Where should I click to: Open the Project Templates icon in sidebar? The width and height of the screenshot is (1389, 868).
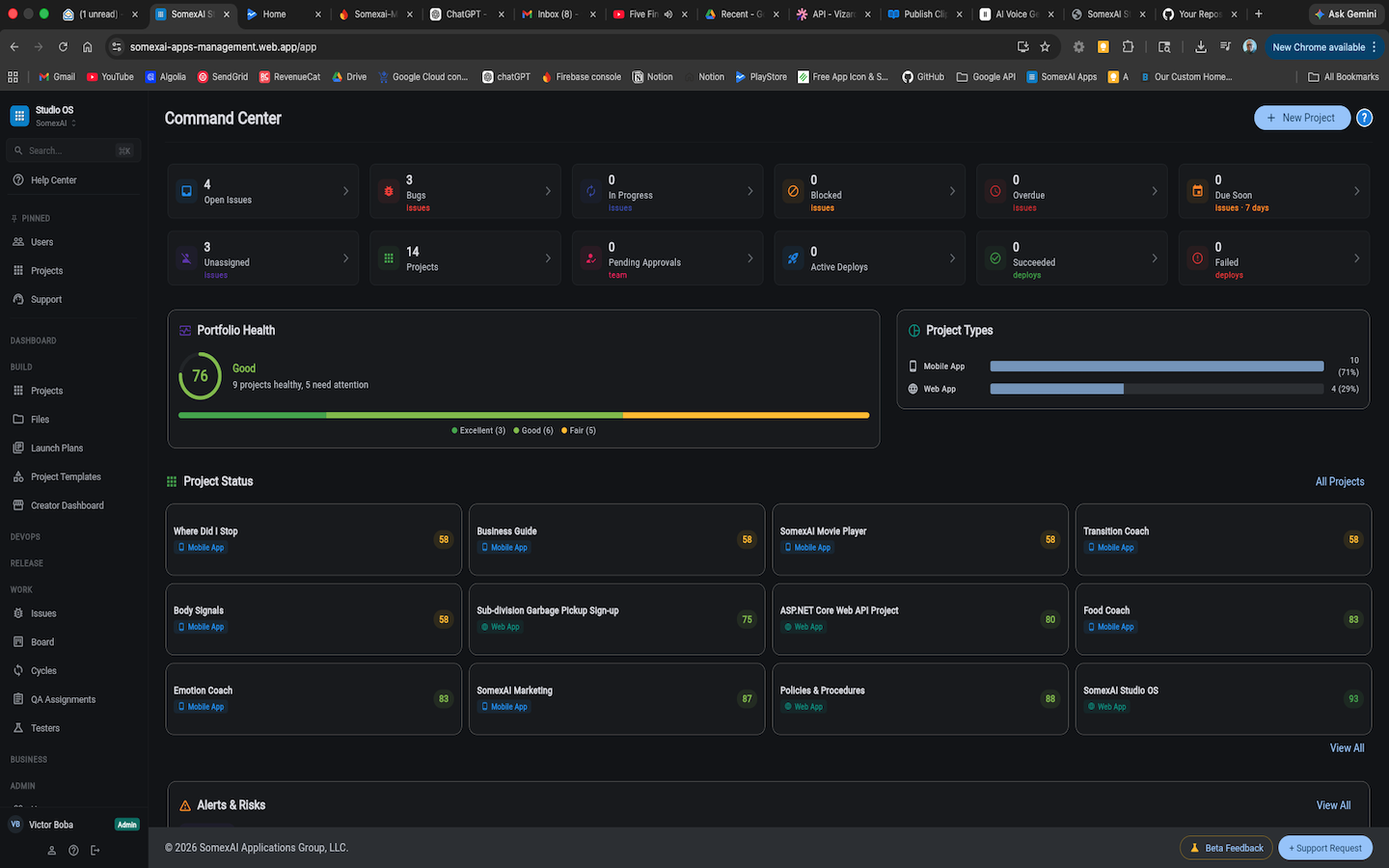click(19, 476)
